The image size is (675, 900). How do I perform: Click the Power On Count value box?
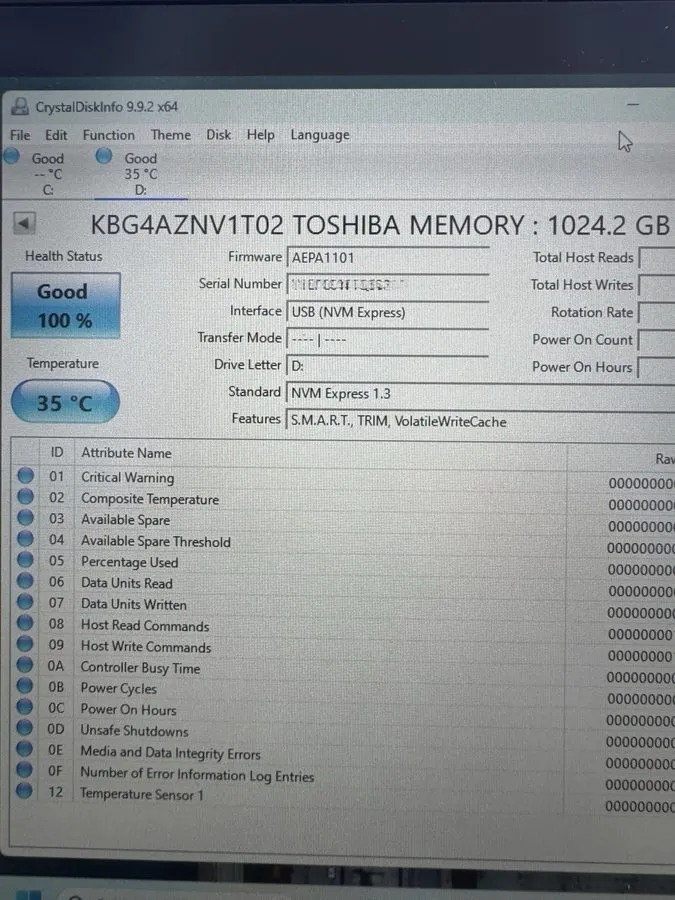(x=657, y=340)
